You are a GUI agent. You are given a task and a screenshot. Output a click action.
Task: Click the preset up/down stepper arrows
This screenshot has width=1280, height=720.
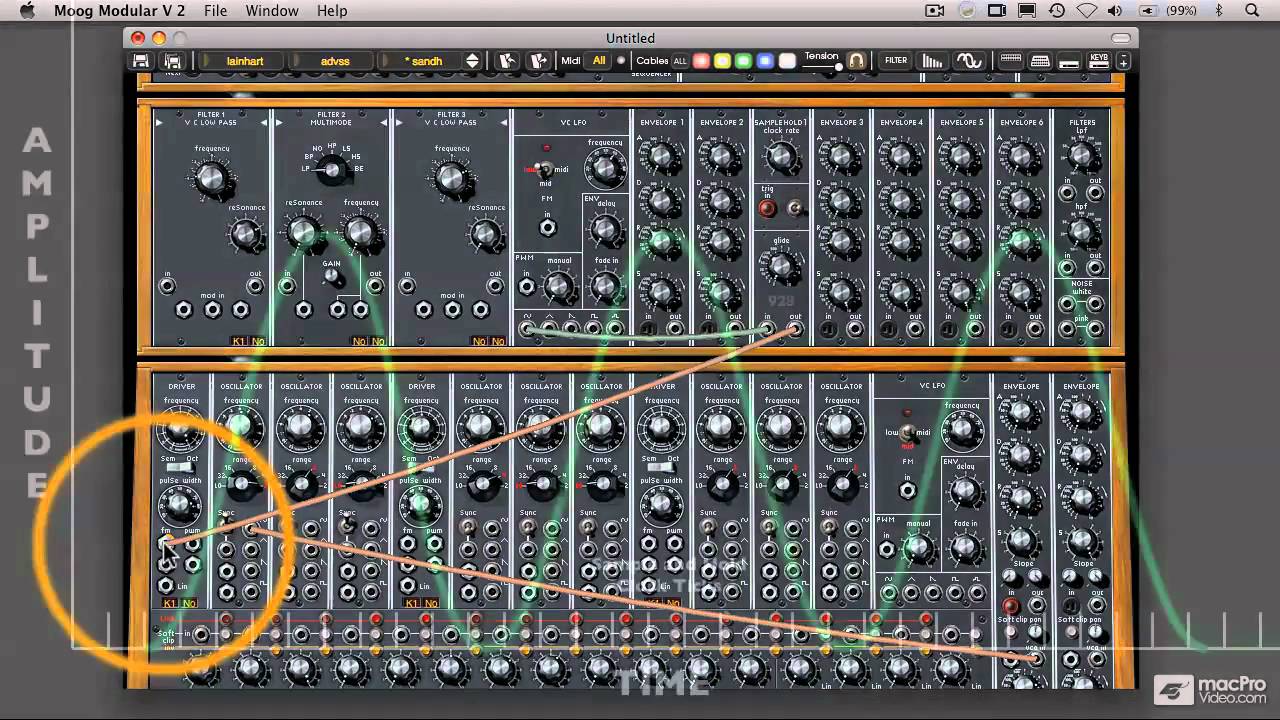(472, 61)
